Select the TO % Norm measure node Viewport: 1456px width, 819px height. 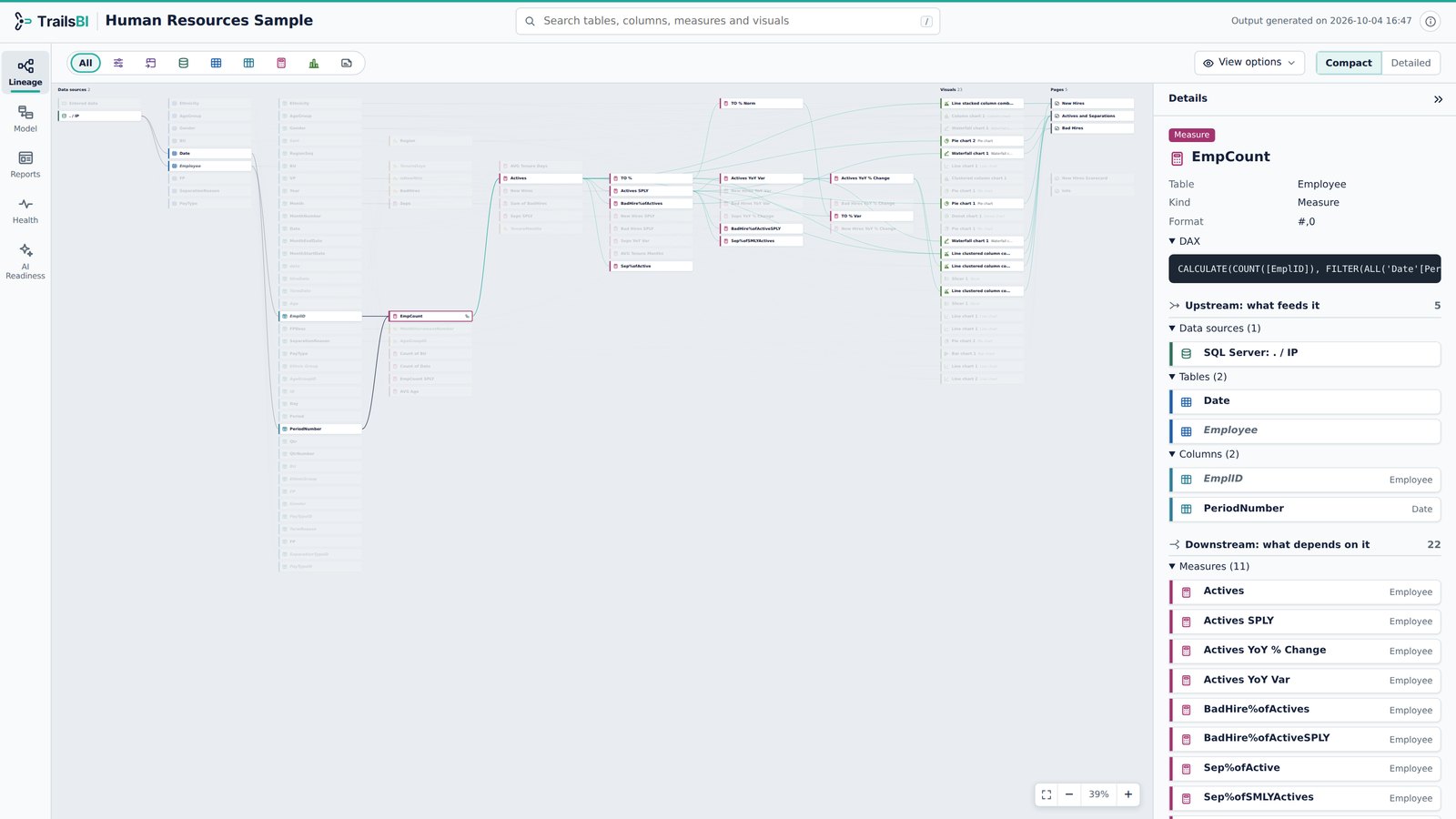coord(762,103)
